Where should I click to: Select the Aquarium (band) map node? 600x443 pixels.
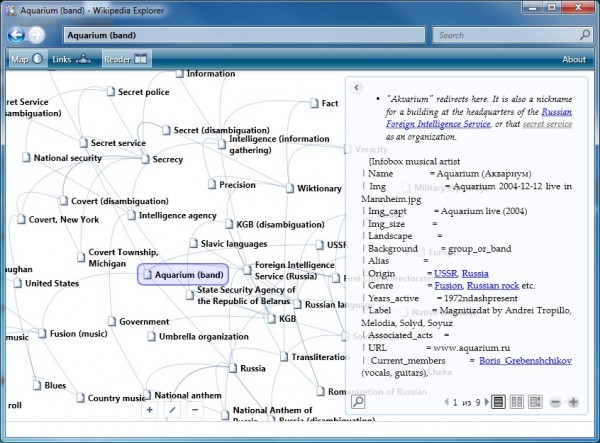click(x=183, y=274)
